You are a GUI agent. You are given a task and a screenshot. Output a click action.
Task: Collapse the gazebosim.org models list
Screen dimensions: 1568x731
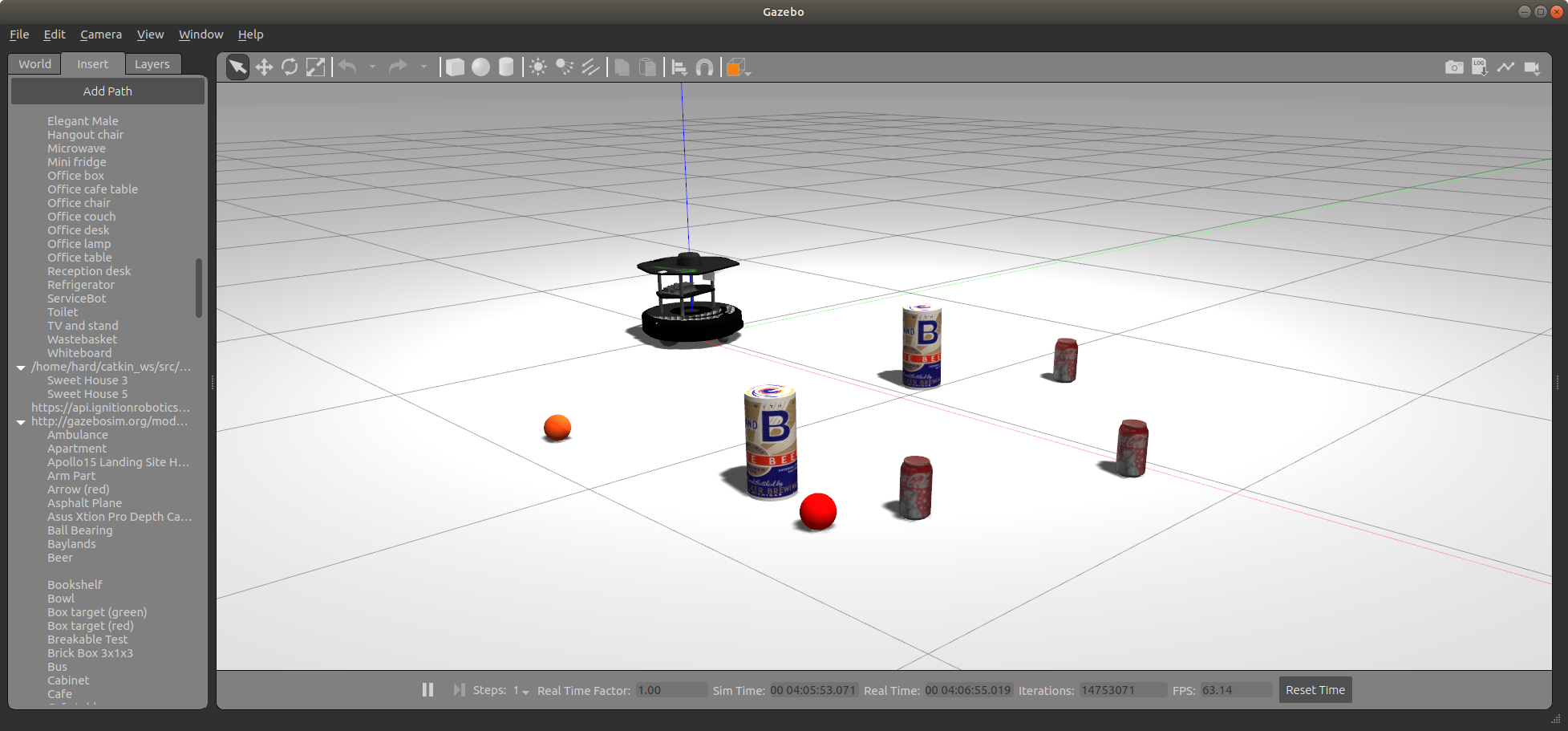point(21,422)
